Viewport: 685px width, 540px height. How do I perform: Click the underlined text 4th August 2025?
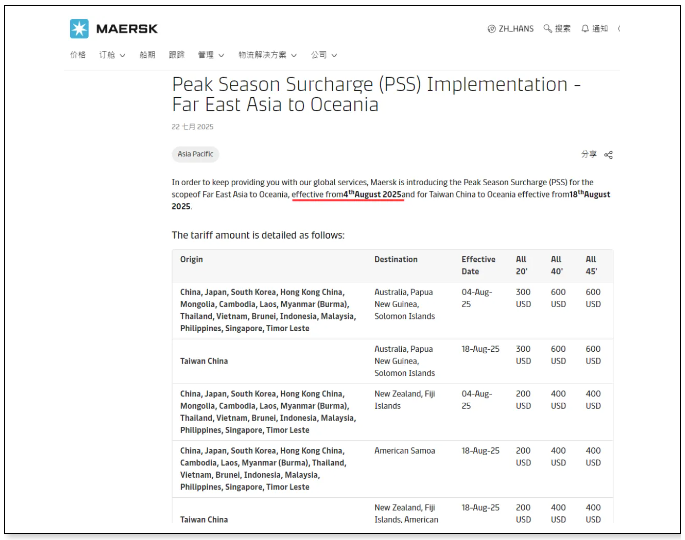[x=372, y=194]
